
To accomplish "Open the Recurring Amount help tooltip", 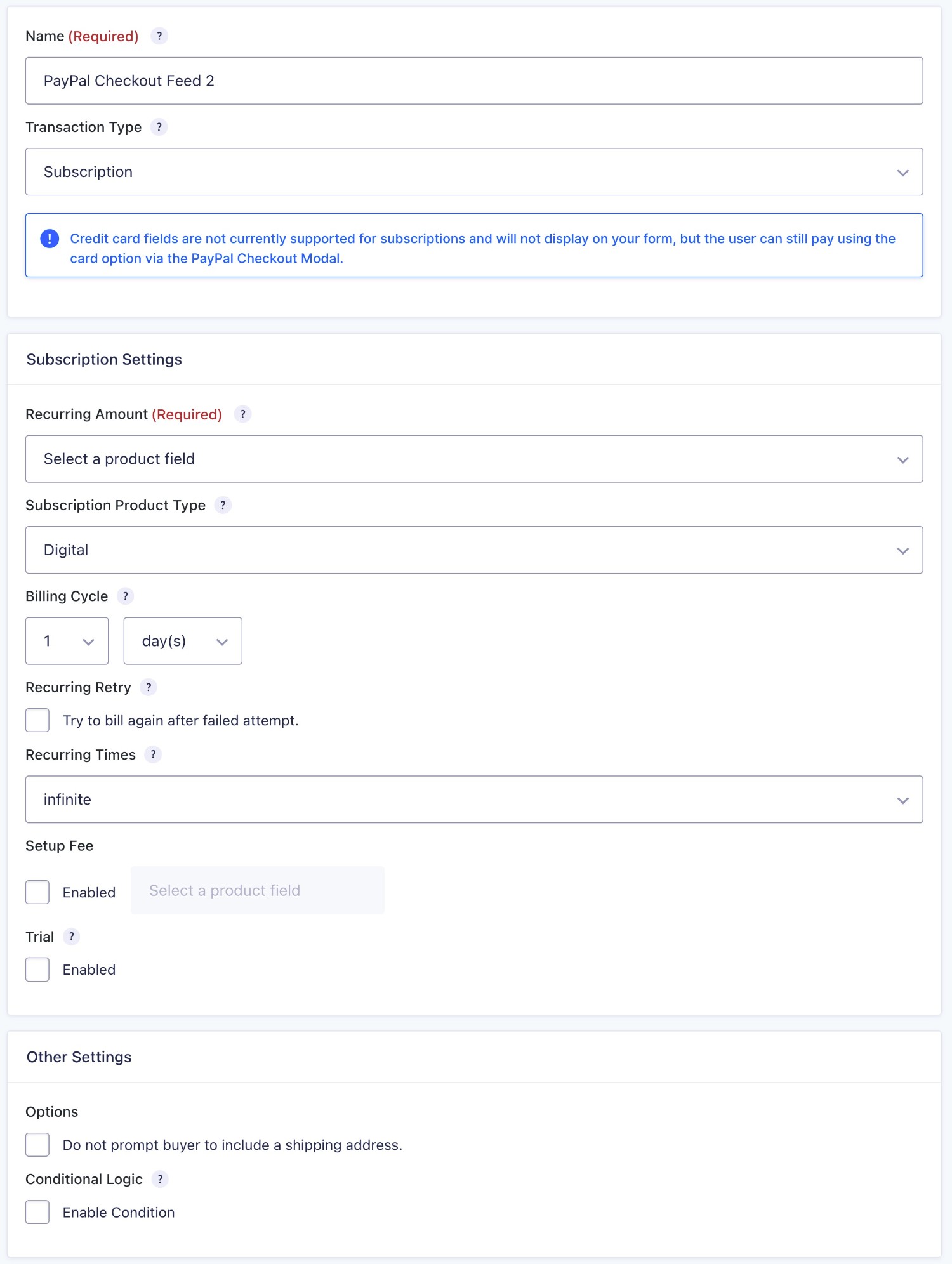I will coord(243,414).
